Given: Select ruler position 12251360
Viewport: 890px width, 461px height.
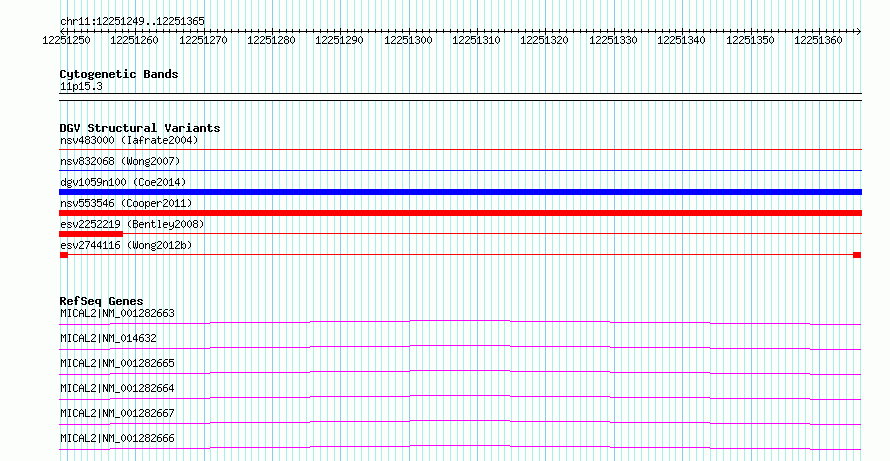Looking at the screenshot, I should click(818, 40).
